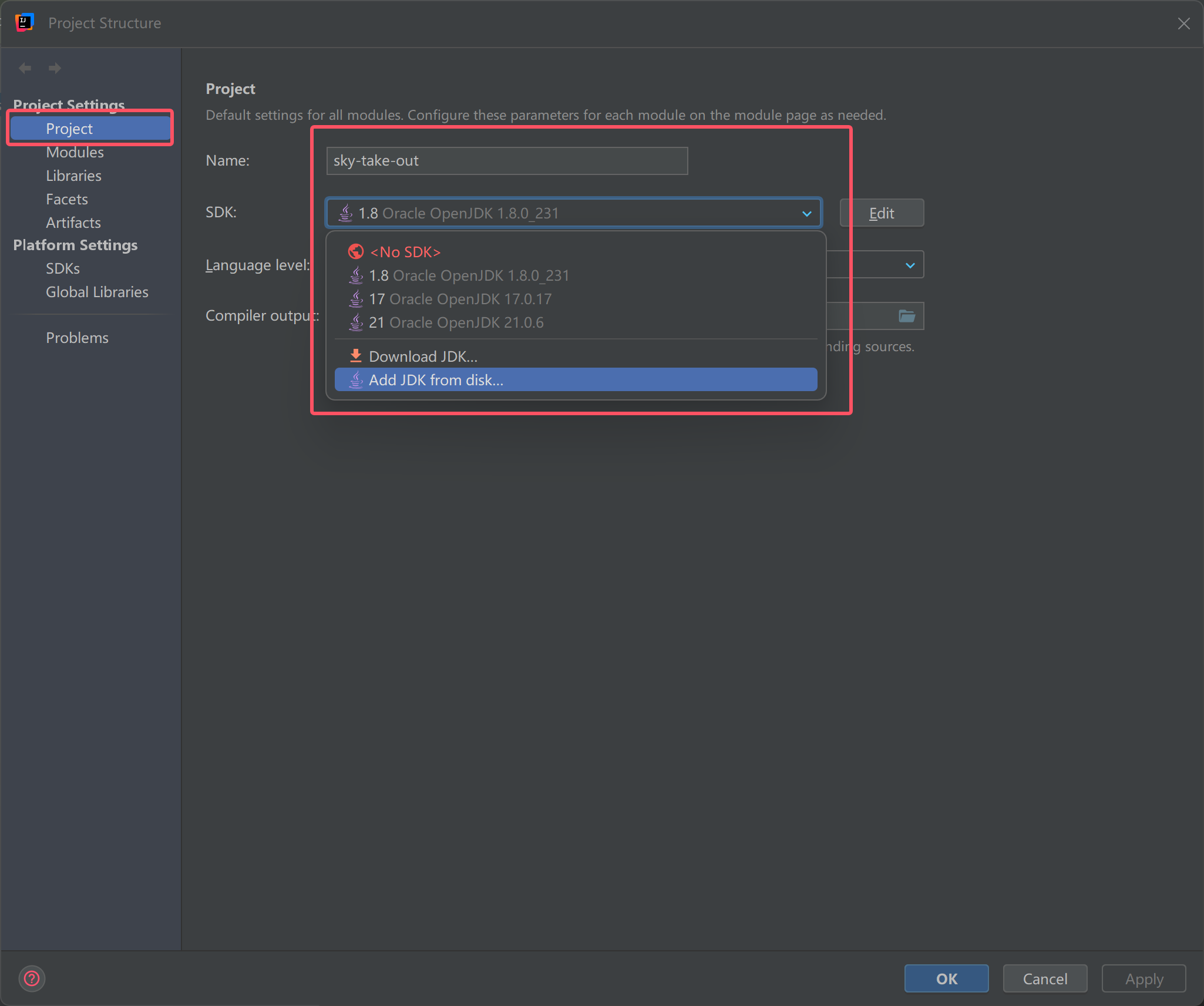Screen dimensions: 1204x1006
Task: Click the Cancel button
Action: (x=1044, y=978)
